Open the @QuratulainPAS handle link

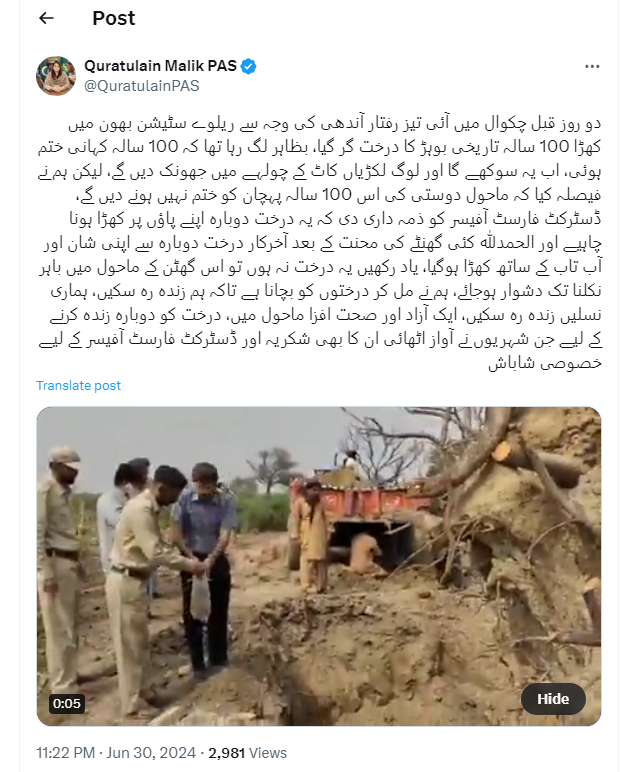tap(142, 86)
